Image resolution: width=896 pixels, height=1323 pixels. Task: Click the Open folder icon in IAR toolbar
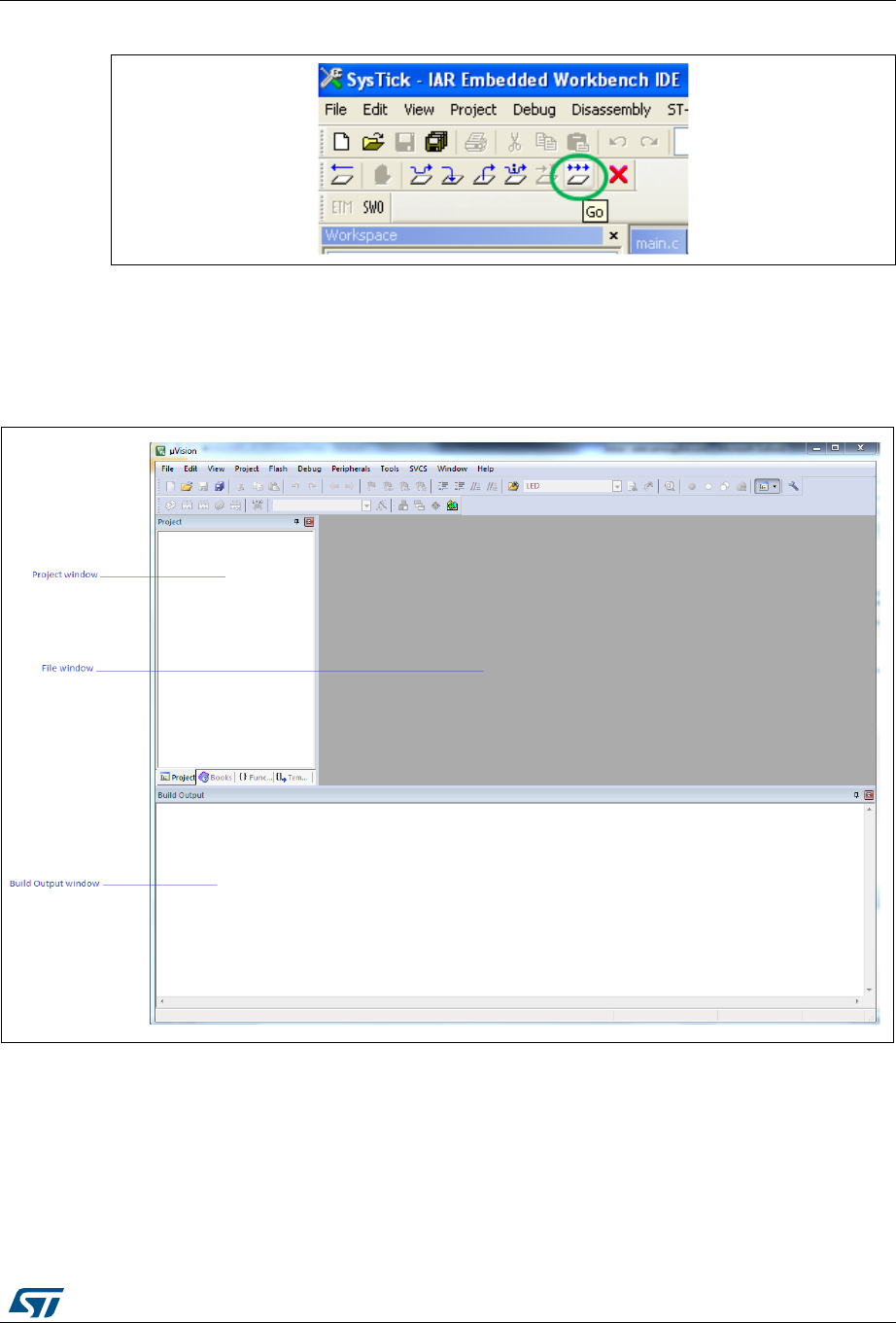coord(372,142)
